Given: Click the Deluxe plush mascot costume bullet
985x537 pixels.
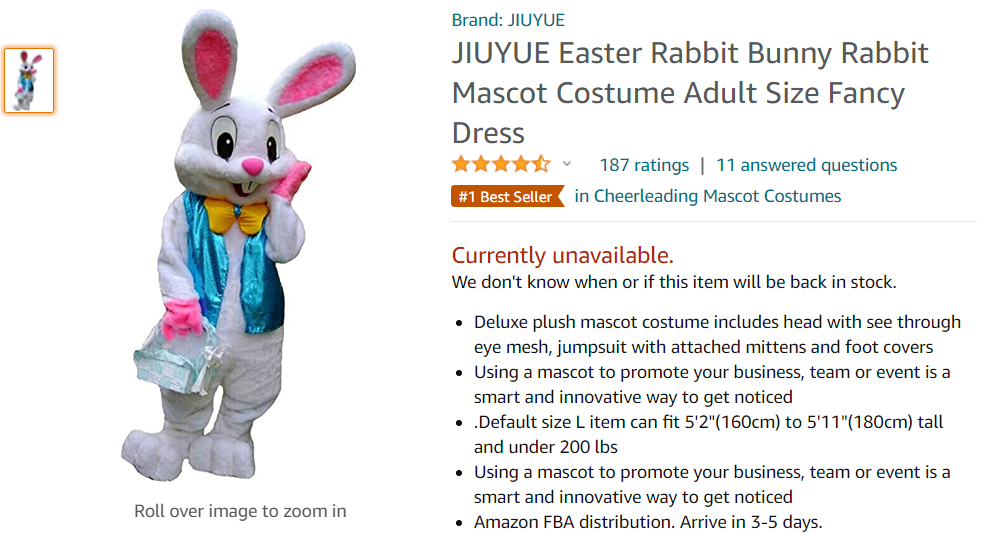Looking at the screenshot, I should coord(717,334).
